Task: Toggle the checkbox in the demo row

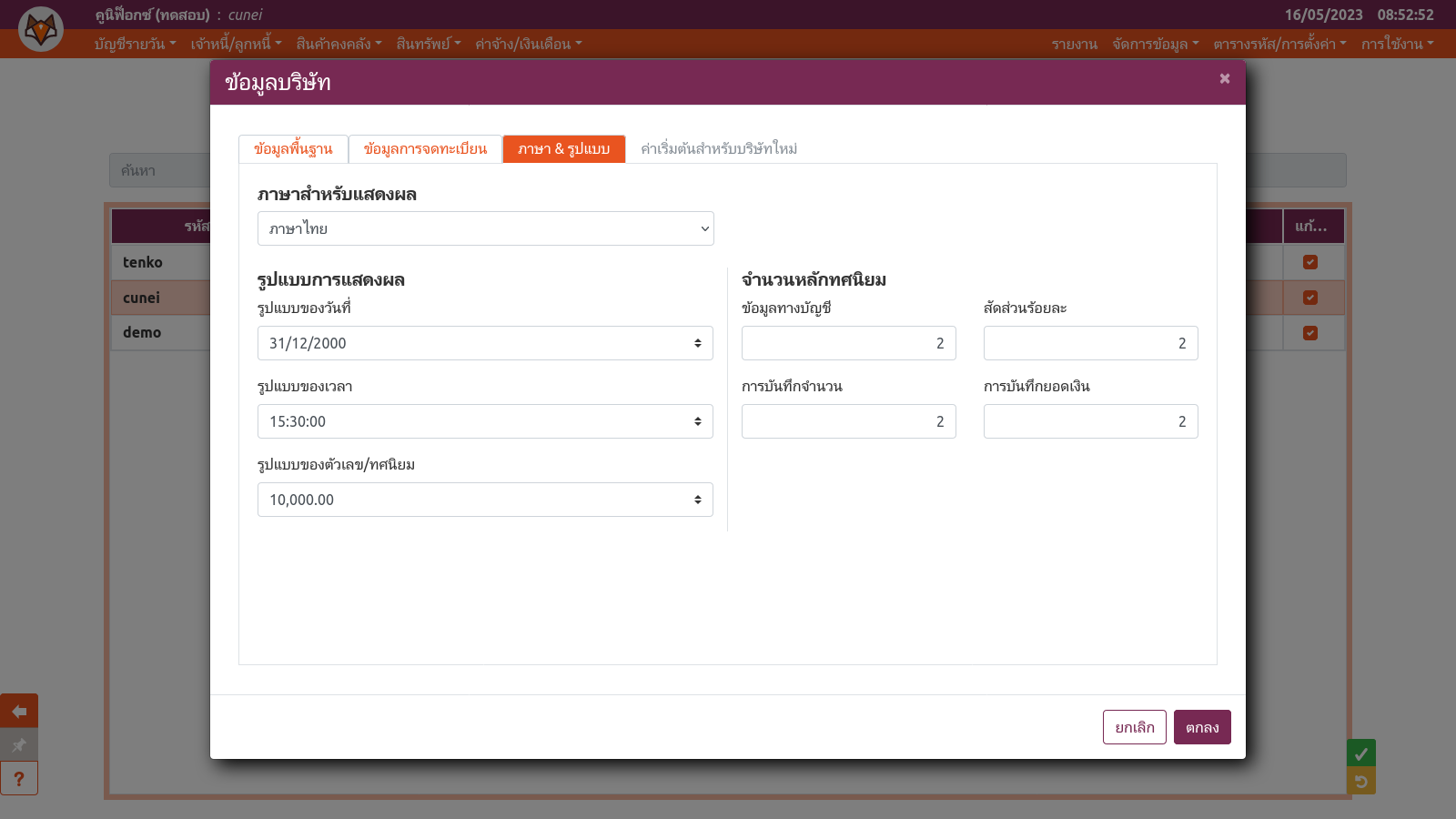Action: [x=1310, y=333]
